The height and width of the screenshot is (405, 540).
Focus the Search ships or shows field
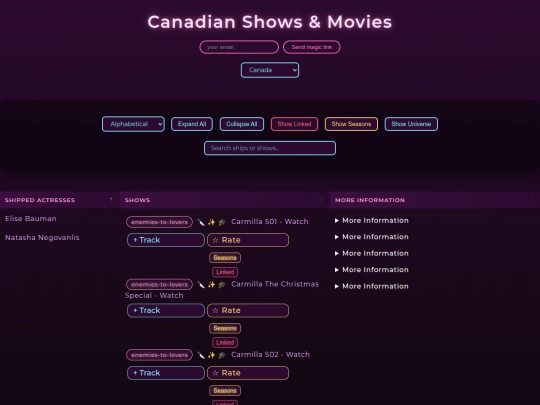[270, 148]
